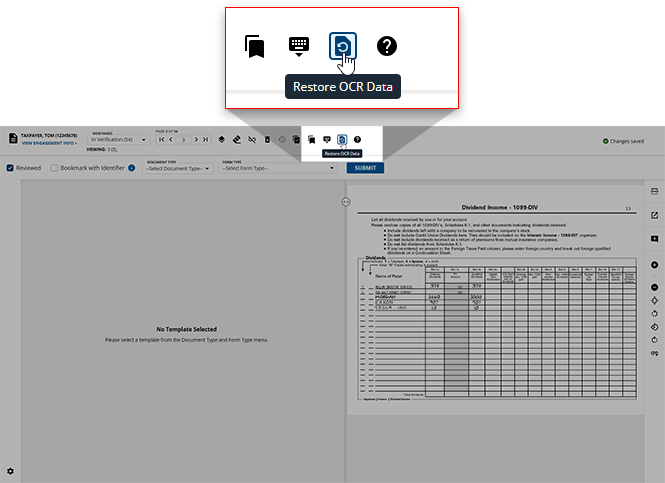This screenshot has width=665, height=483.
Task: Click the stacked layers icon
Action: (221, 140)
